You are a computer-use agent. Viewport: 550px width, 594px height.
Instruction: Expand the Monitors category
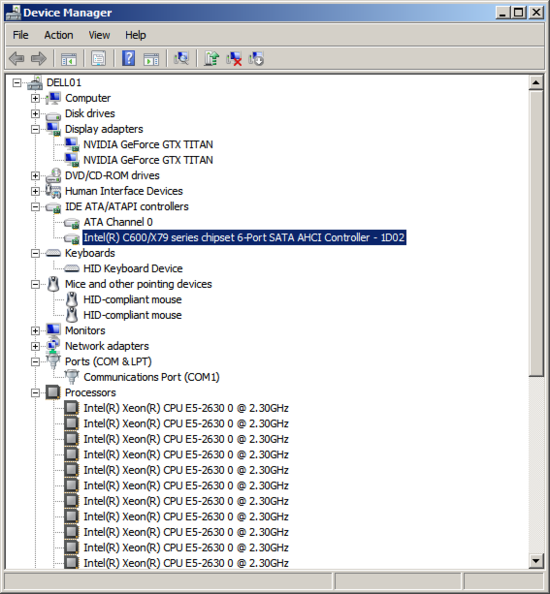35,330
